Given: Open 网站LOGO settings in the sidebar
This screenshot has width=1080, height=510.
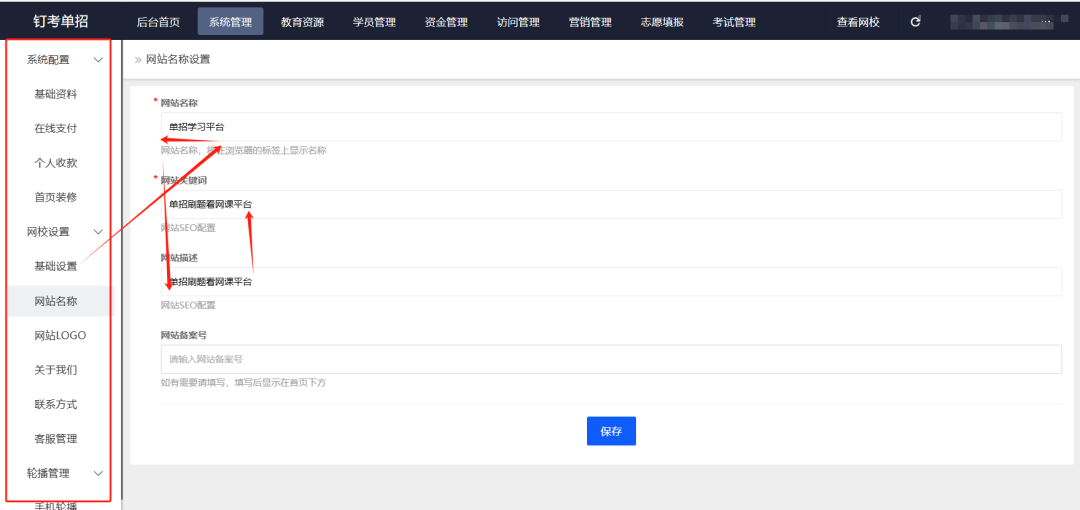Looking at the screenshot, I should (x=60, y=335).
